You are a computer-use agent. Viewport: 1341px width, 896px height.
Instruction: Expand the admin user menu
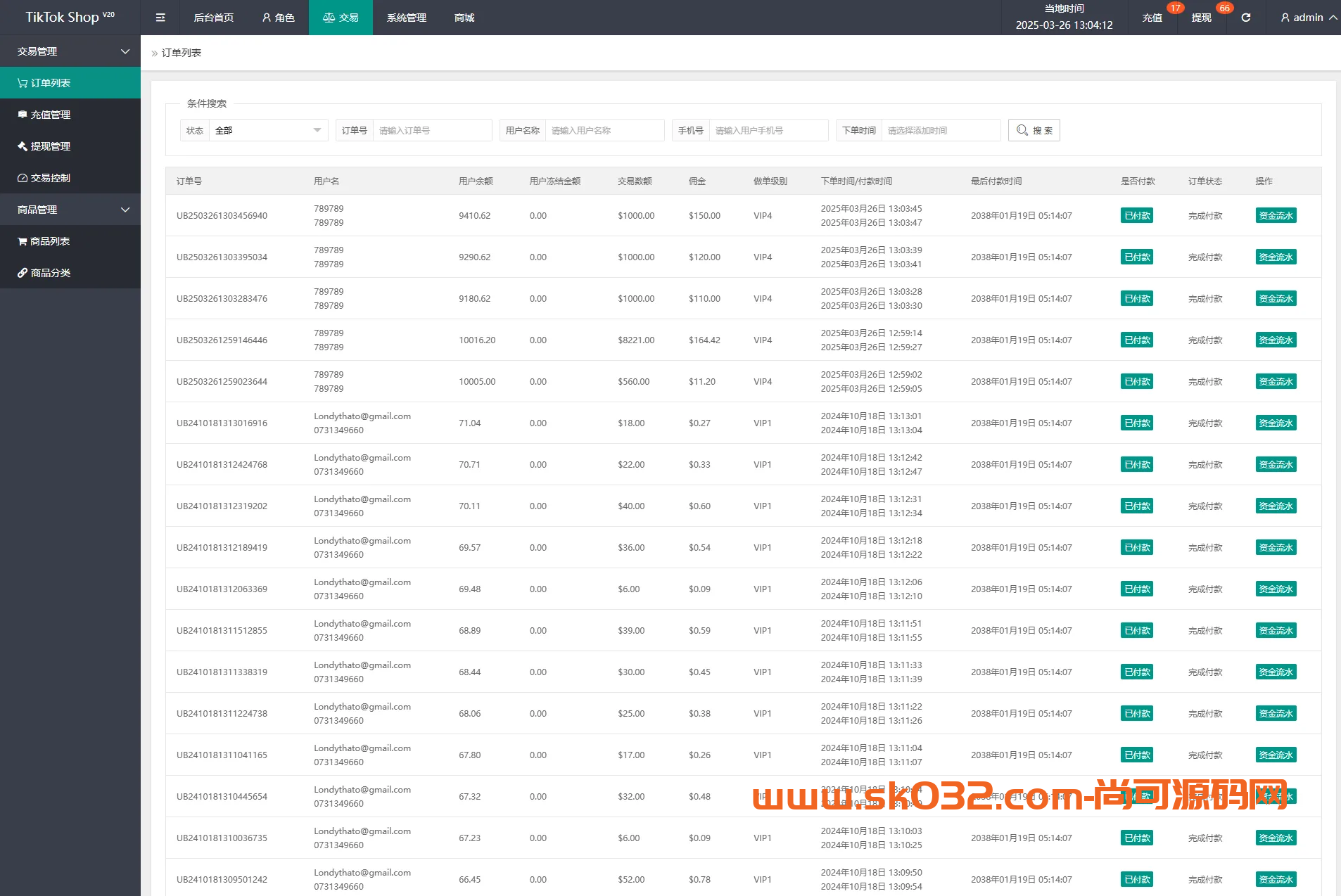[1309, 18]
